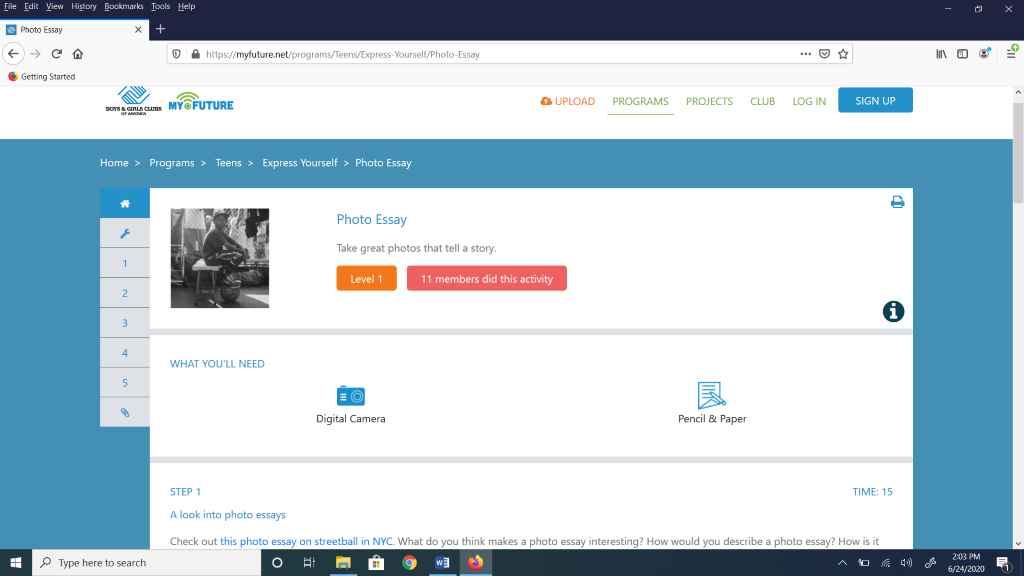
Task: Open the History menu
Action: tap(84, 6)
